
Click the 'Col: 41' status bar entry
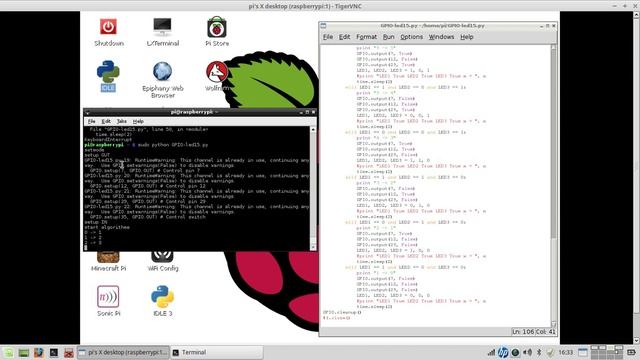click(x=546, y=332)
